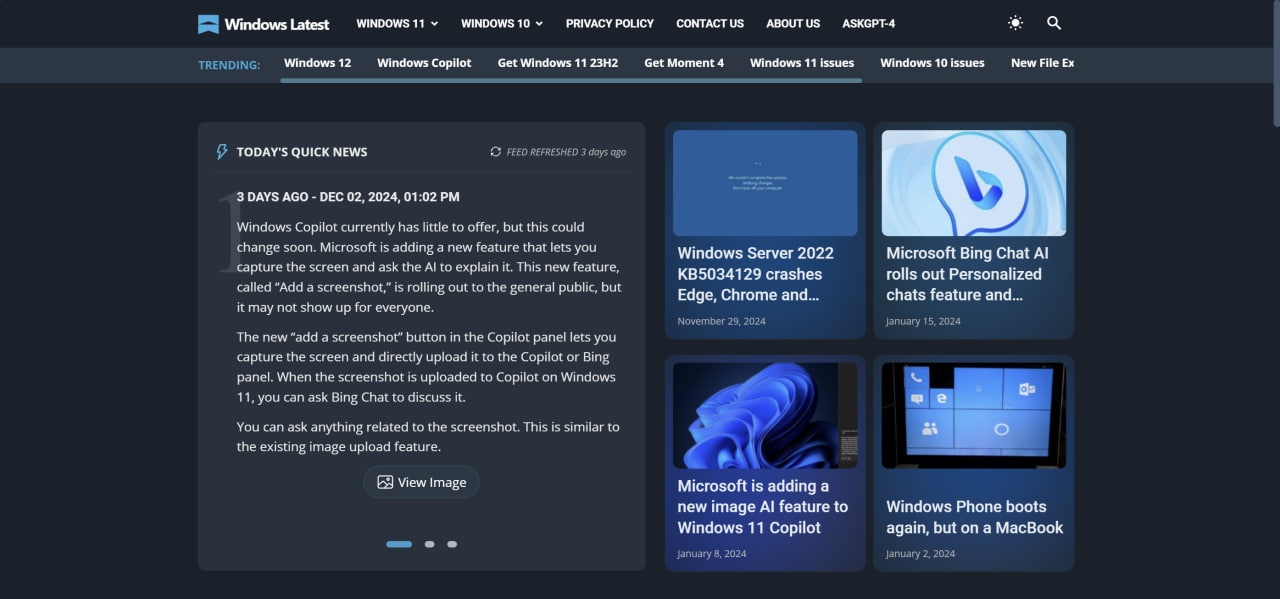
Task: Expand the Windows 11 menu chevron
Action: click(435, 24)
